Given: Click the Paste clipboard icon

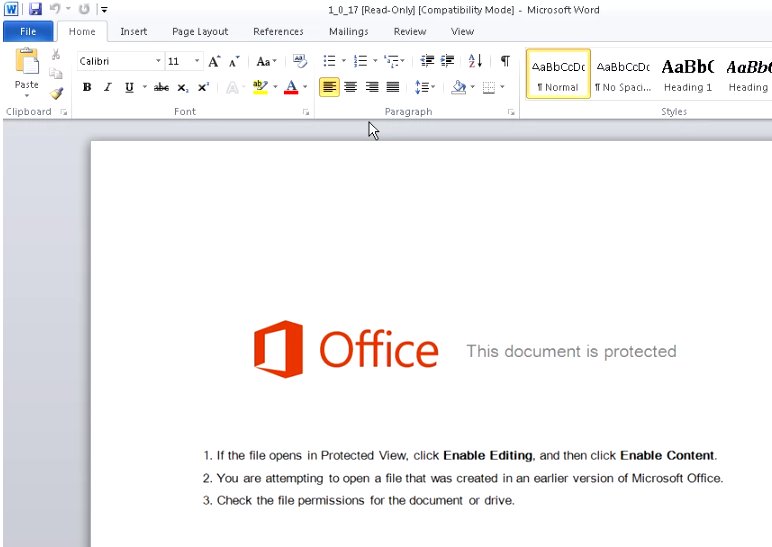Looking at the screenshot, I should point(27,62).
